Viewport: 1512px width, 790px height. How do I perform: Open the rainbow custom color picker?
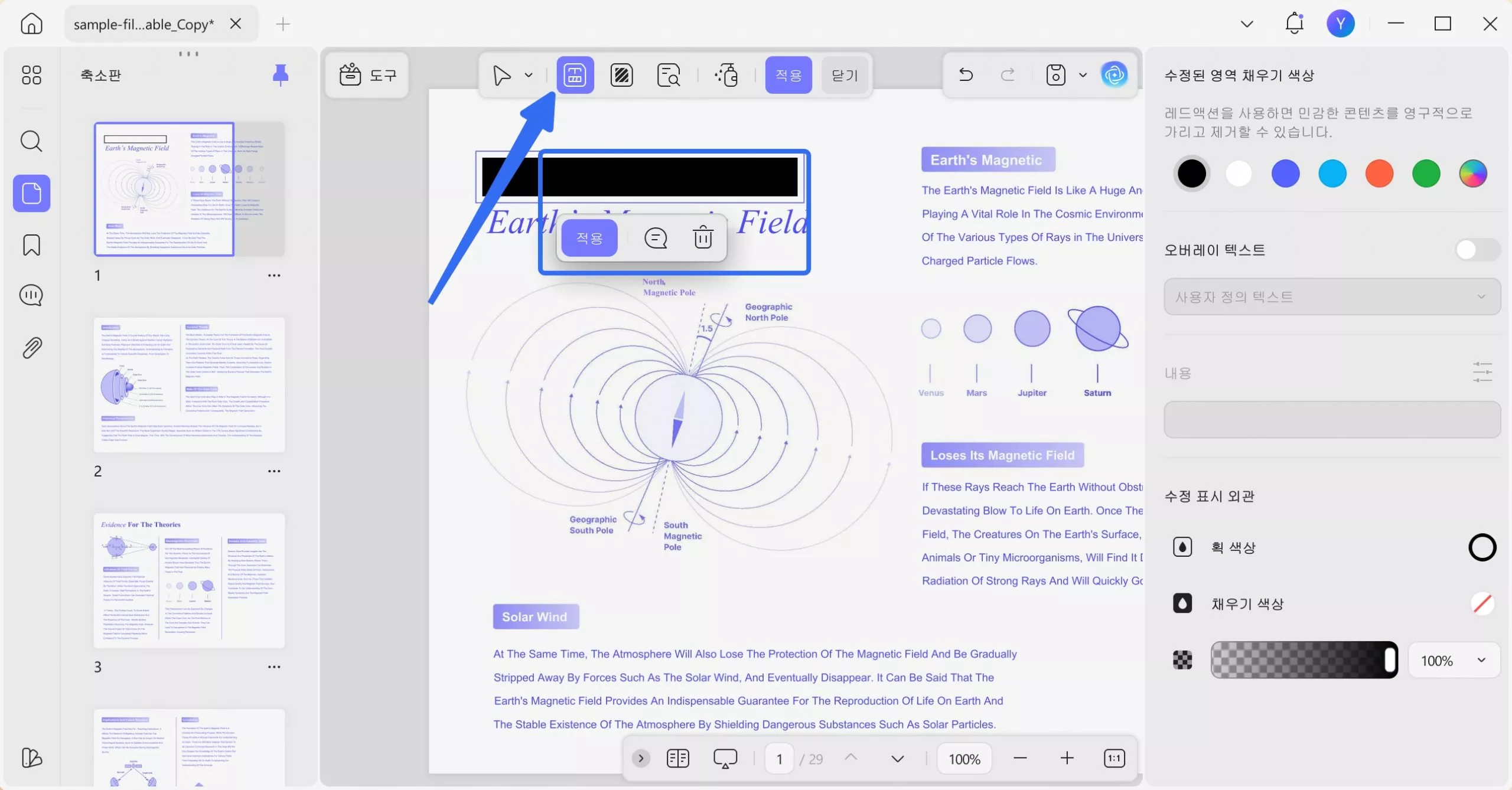pyautogui.click(x=1473, y=174)
